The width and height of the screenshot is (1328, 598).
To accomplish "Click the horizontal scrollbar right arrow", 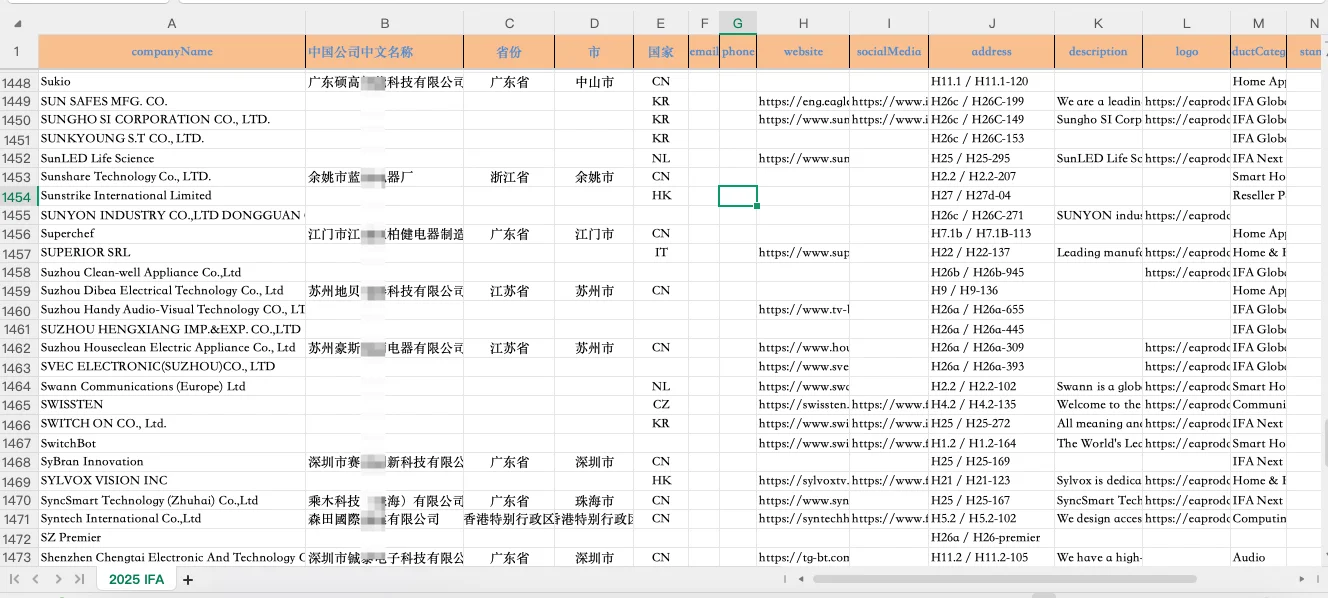I will tap(1302, 578).
